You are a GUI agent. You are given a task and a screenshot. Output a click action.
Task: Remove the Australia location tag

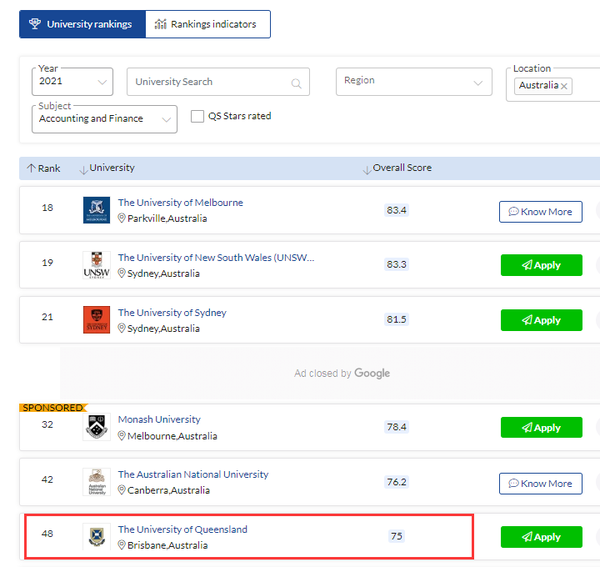click(564, 86)
